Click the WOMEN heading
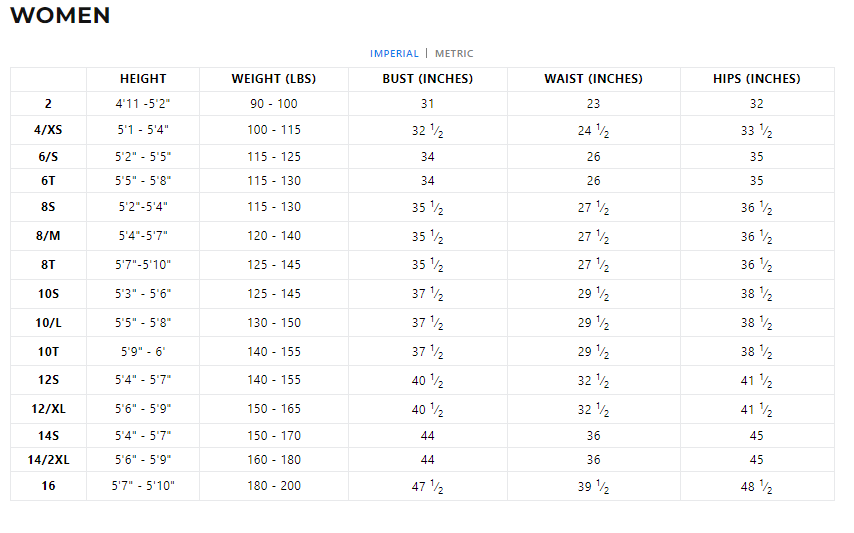 (60, 16)
